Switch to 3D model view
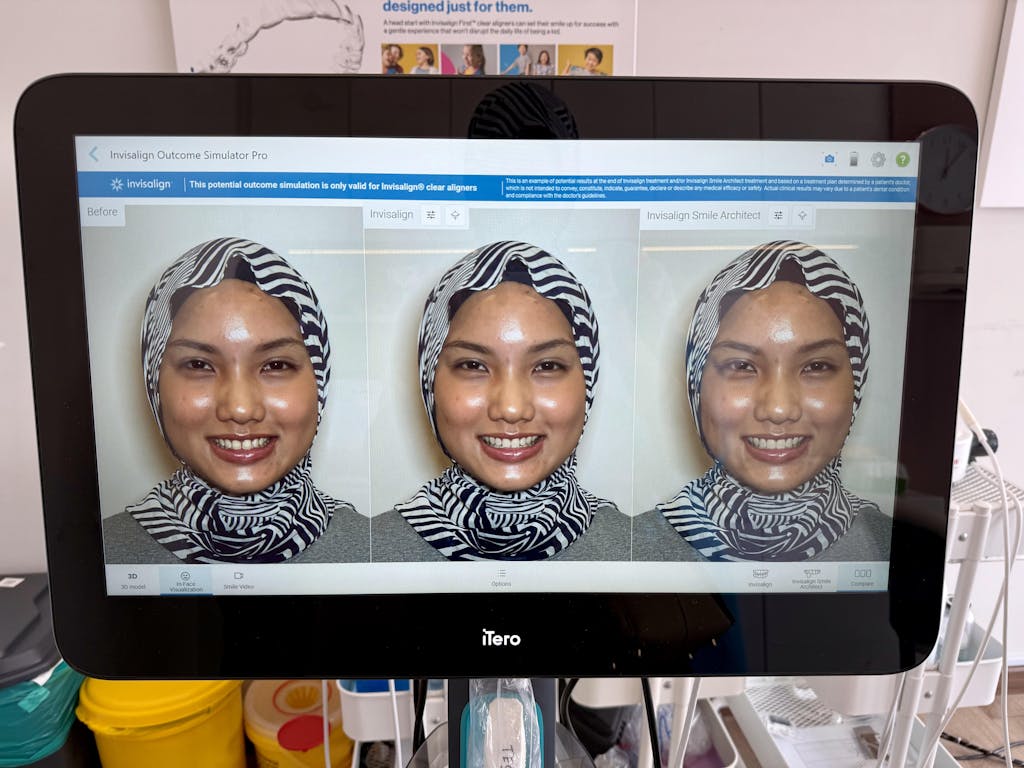 (x=132, y=580)
